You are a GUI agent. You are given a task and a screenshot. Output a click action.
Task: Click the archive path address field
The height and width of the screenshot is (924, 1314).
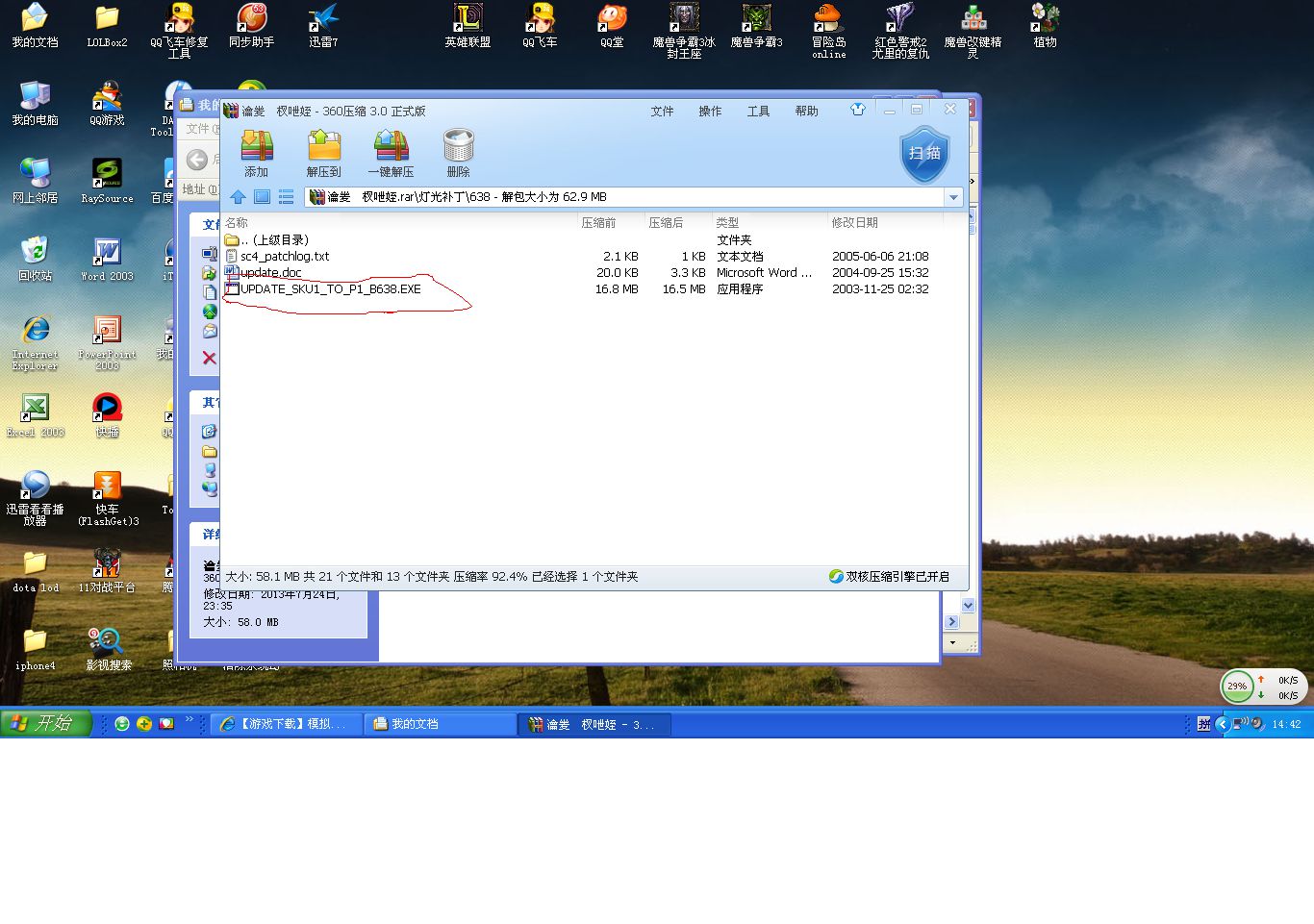pos(625,197)
